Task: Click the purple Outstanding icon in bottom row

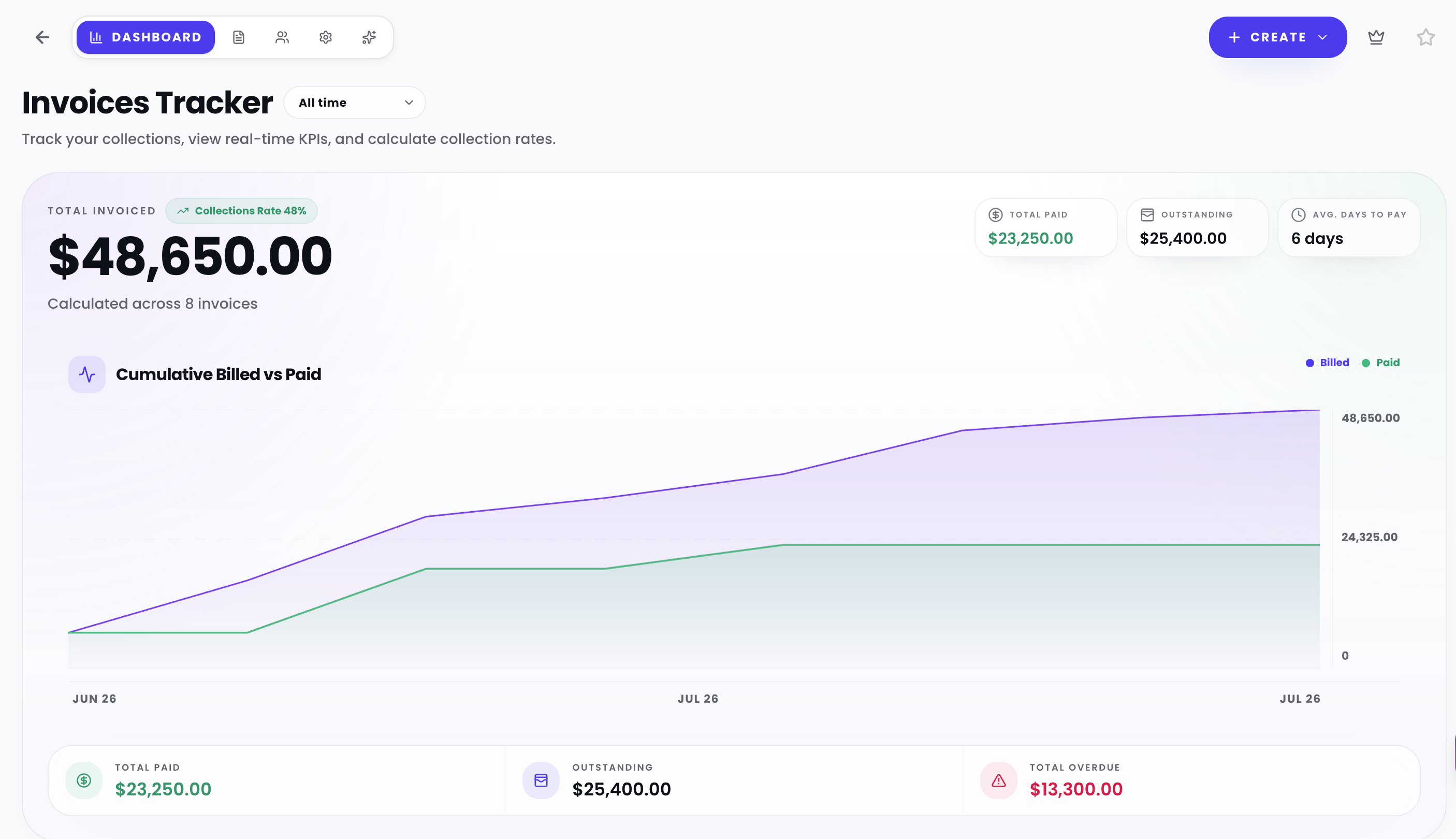Action: coord(541,780)
